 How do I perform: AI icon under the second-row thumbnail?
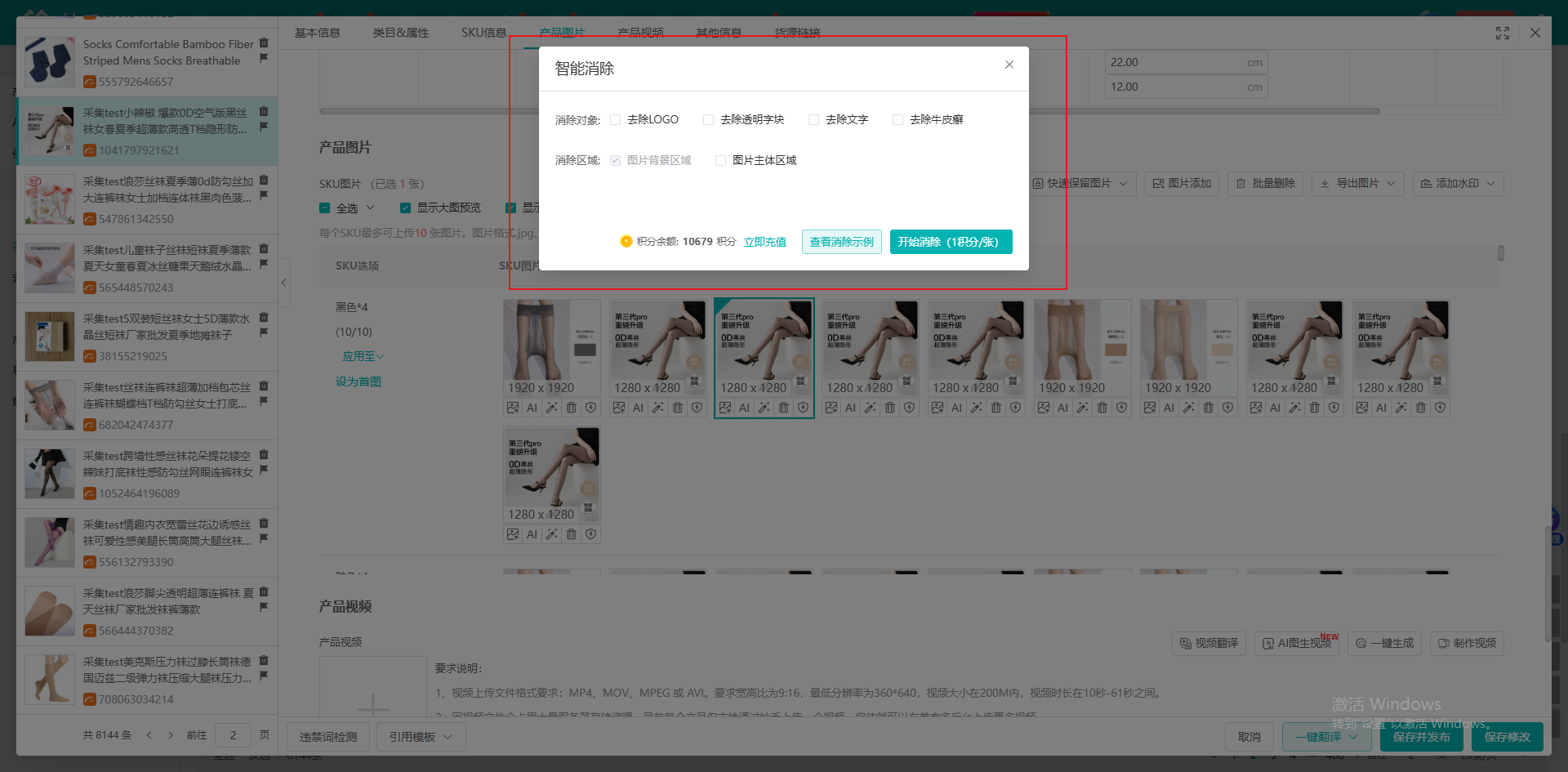click(x=532, y=534)
